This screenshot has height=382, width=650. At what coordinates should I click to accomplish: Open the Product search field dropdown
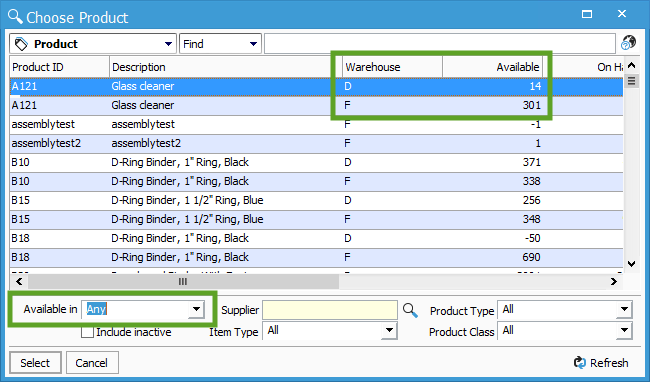168,44
